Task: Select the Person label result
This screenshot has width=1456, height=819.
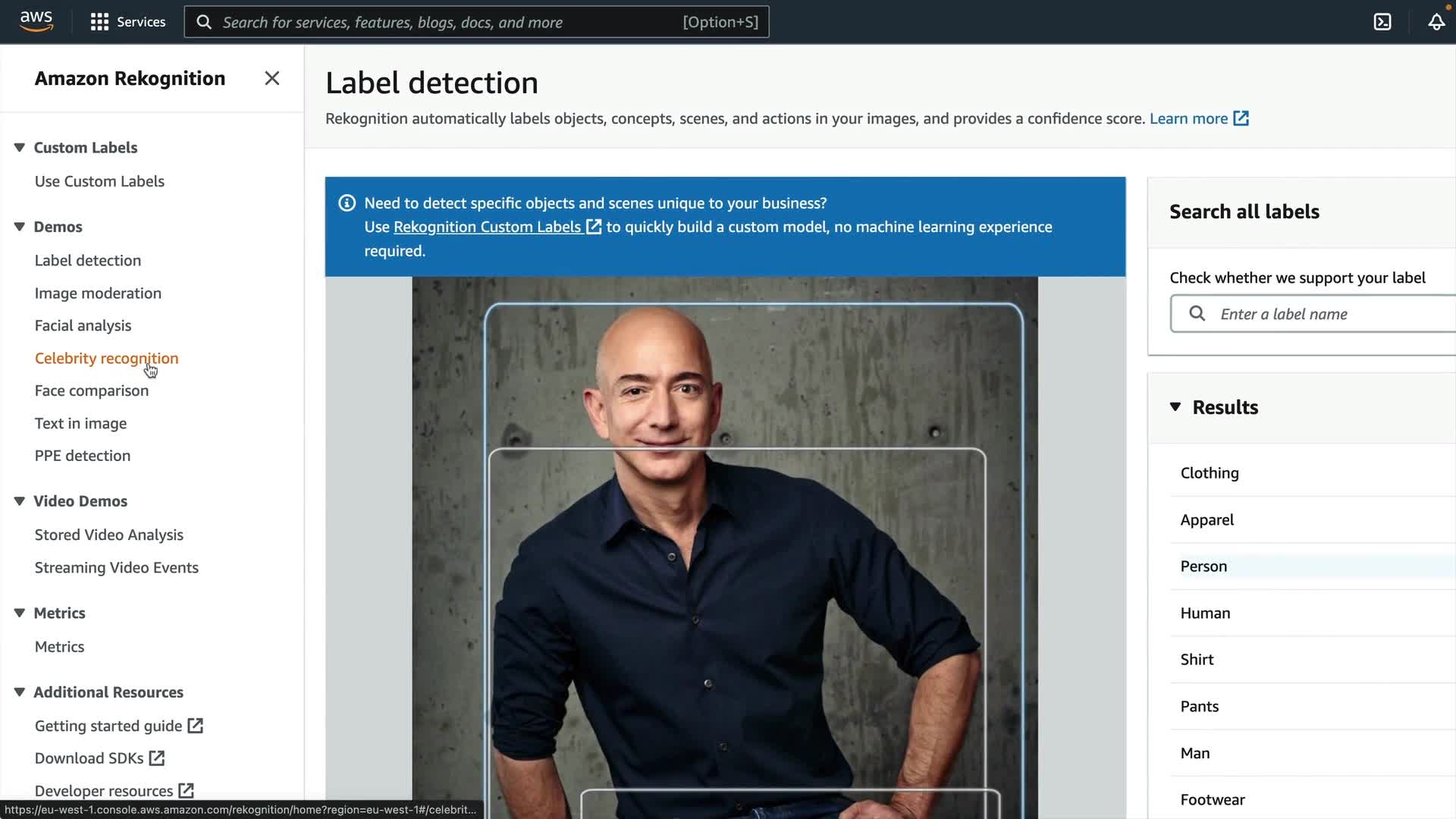Action: [x=1203, y=566]
